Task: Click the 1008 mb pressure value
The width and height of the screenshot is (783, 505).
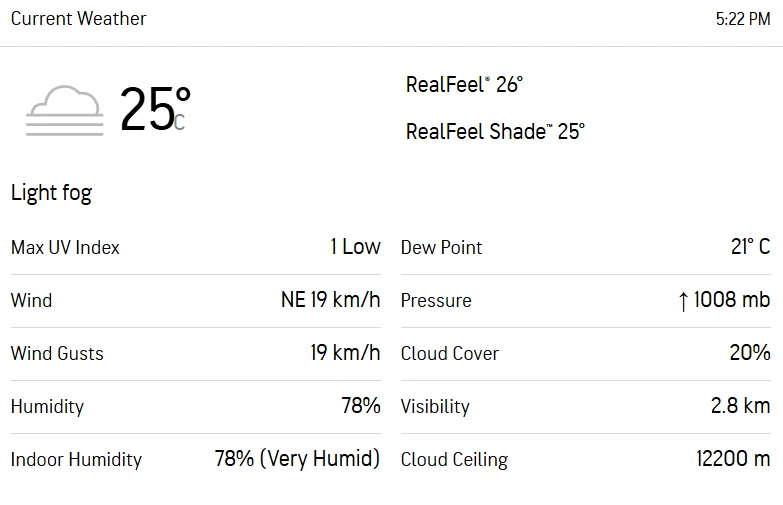Action: 732,300
